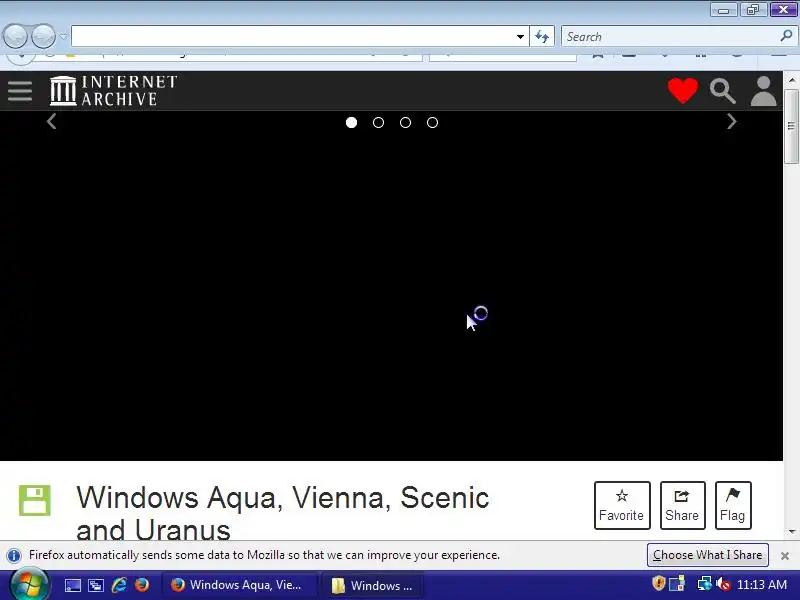Select the third carousel dot

pos(405,122)
